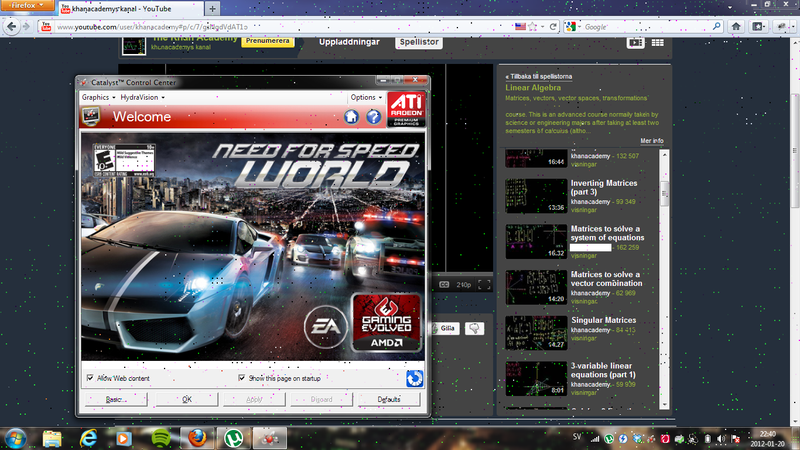Screen dimensions: 800x450
Task: Toggle Allow Web content checkbox
Action: pos(90,378)
